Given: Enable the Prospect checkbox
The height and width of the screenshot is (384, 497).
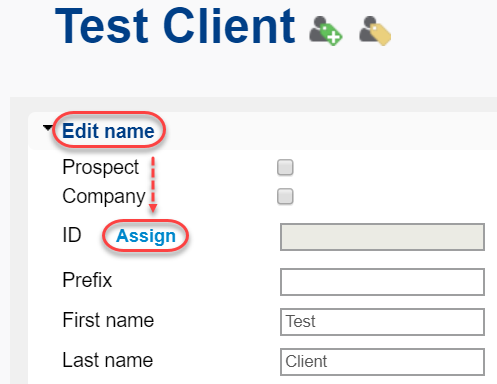Looking at the screenshot, I should (285, 167).
